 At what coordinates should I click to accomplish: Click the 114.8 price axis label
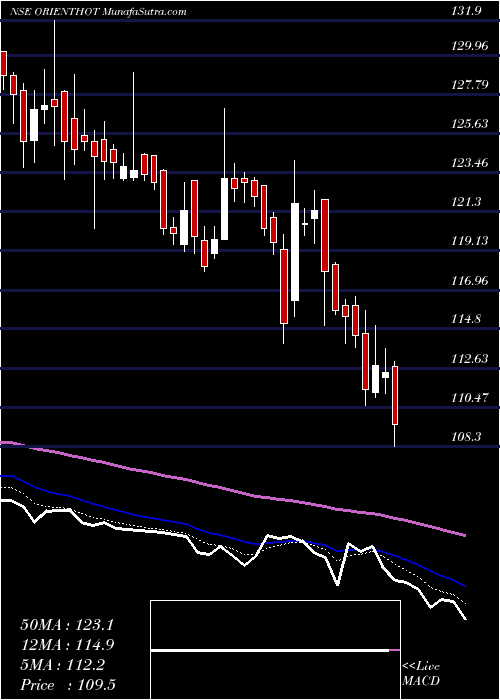click(x=466, y=319)
